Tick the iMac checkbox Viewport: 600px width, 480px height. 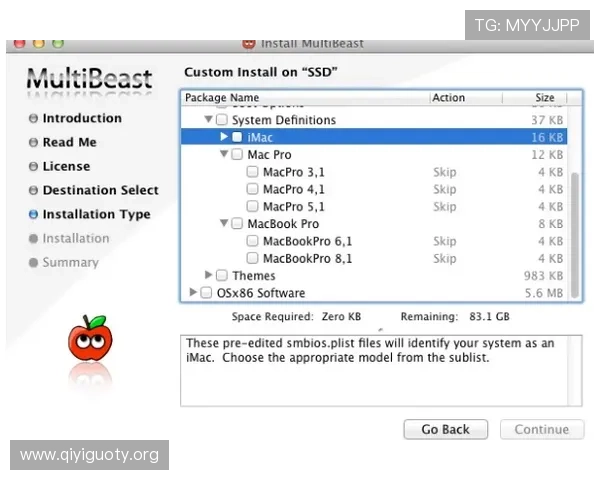(237, 137)
